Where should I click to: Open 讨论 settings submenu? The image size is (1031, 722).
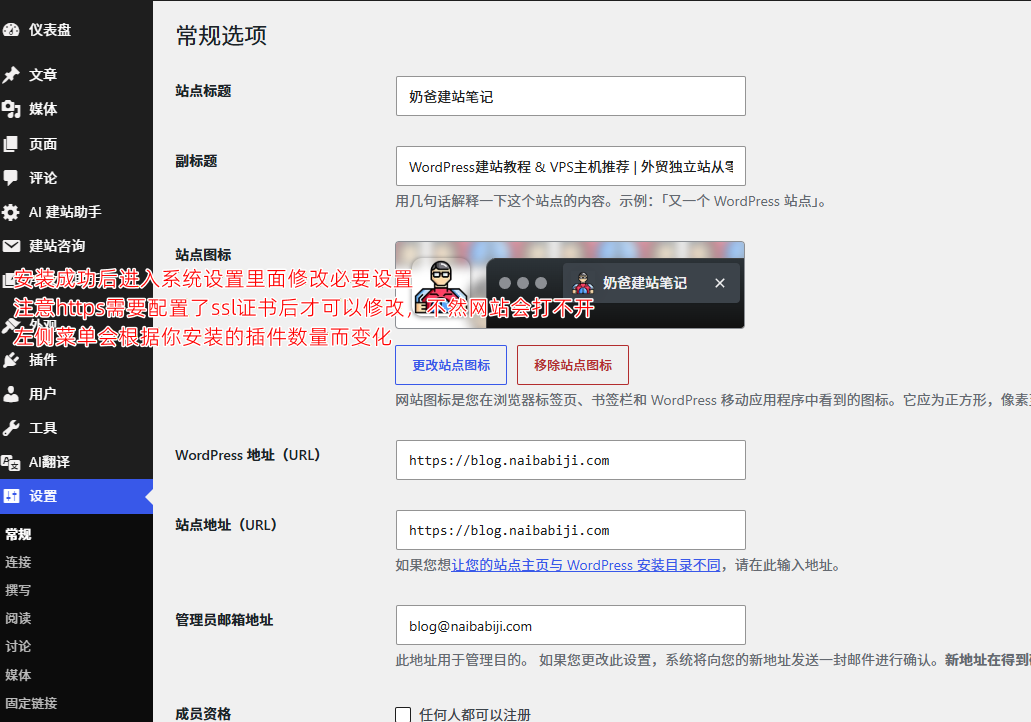(18, 646)
